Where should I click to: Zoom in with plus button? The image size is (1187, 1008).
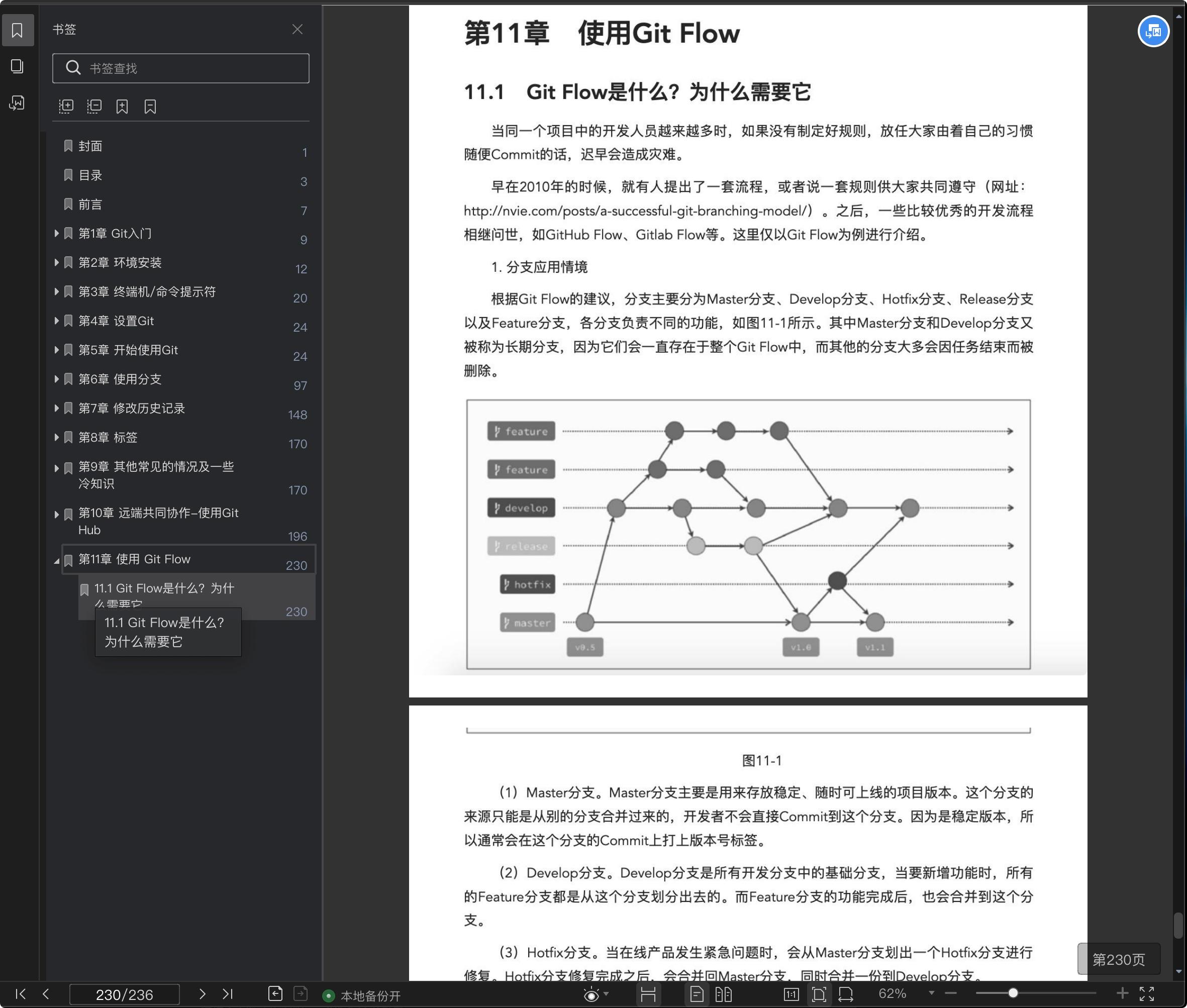coord(1122,994)
